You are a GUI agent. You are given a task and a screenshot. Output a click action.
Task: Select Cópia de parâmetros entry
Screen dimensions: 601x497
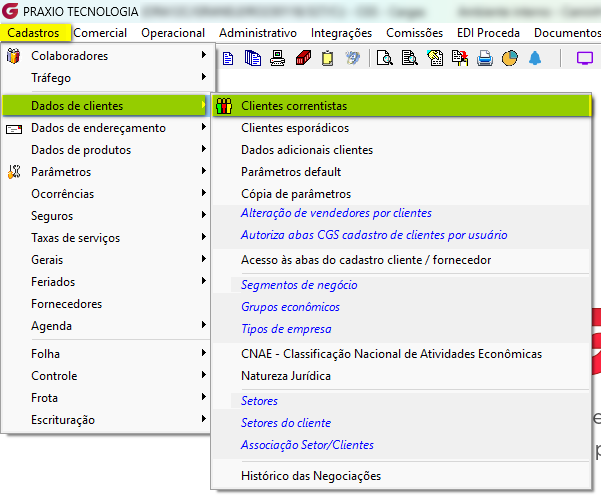point(401,194)
